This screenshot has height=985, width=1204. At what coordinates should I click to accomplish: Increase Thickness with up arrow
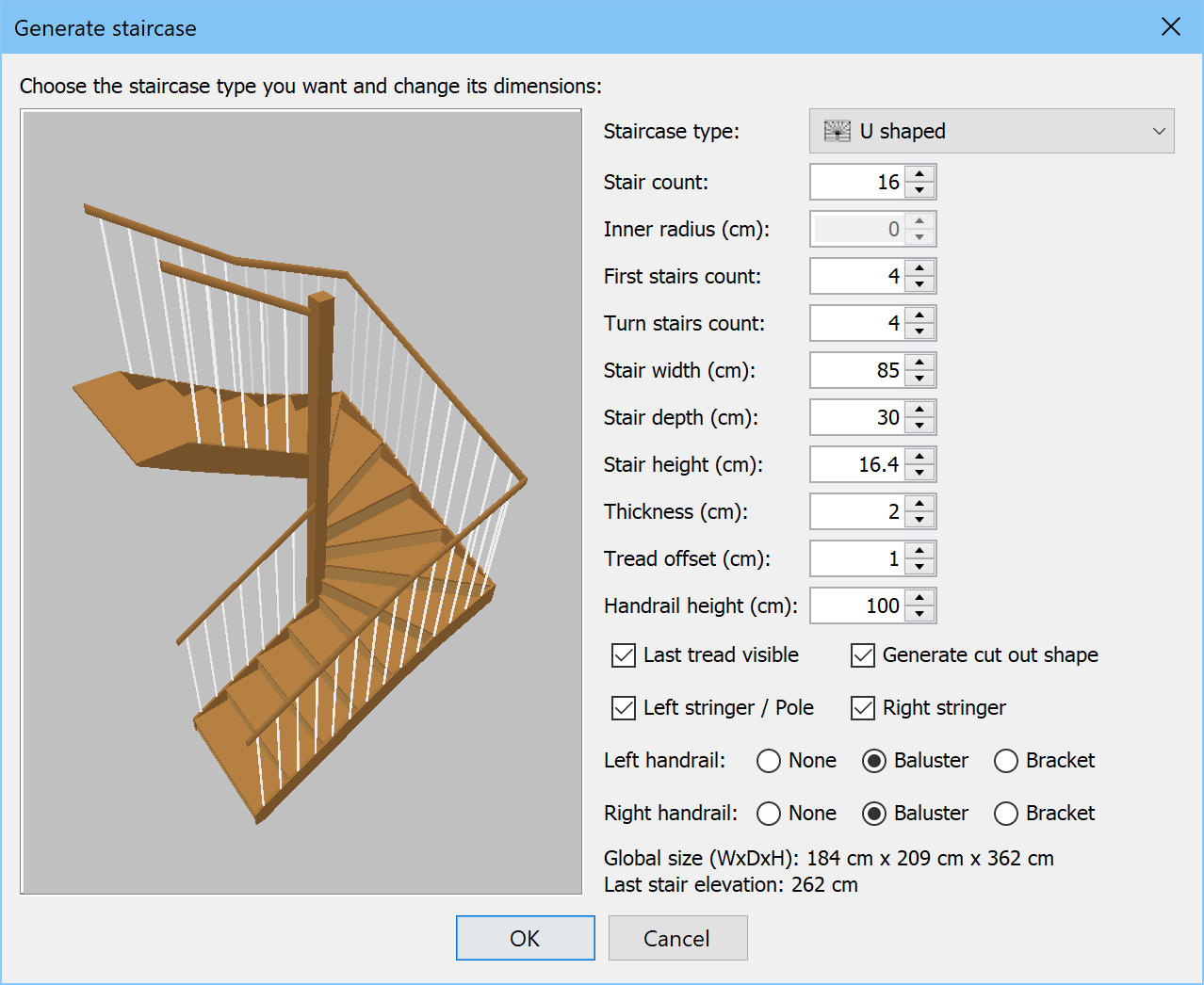click(x=919, y=503)
